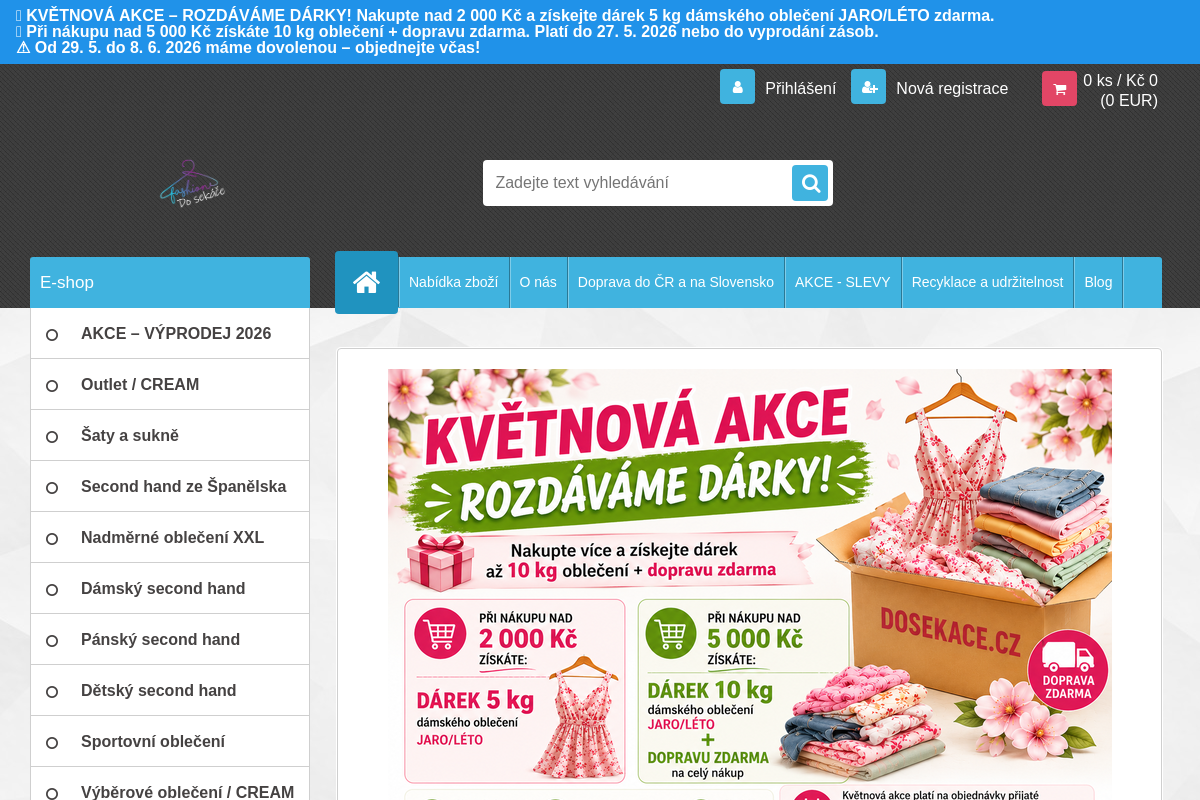Click the Do sekáče store logo

pyautogui.click(x=192, y=183)
